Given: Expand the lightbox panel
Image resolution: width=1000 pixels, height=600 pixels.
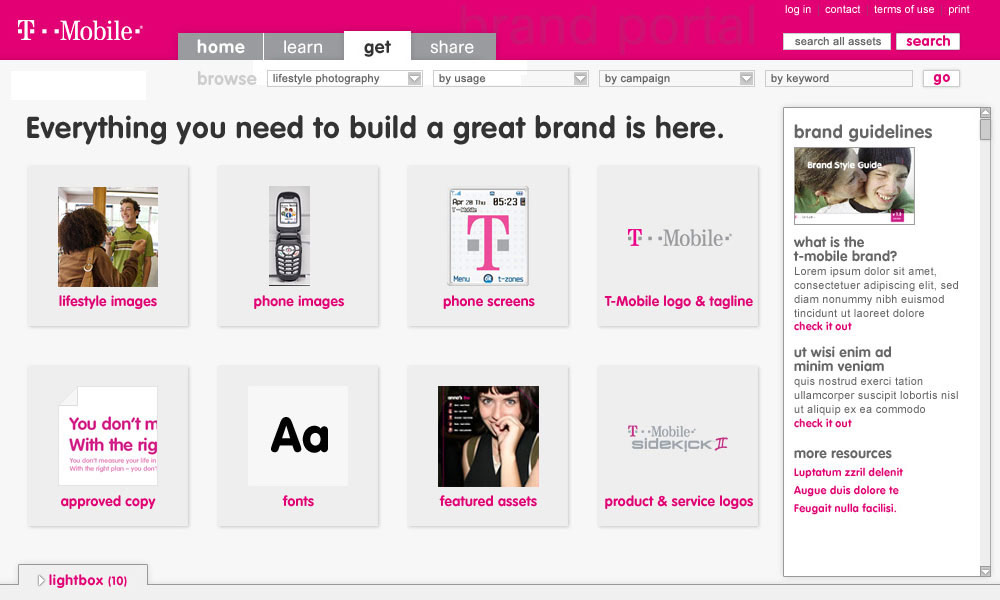Looking at the screenshot, I should click(83, 579).
